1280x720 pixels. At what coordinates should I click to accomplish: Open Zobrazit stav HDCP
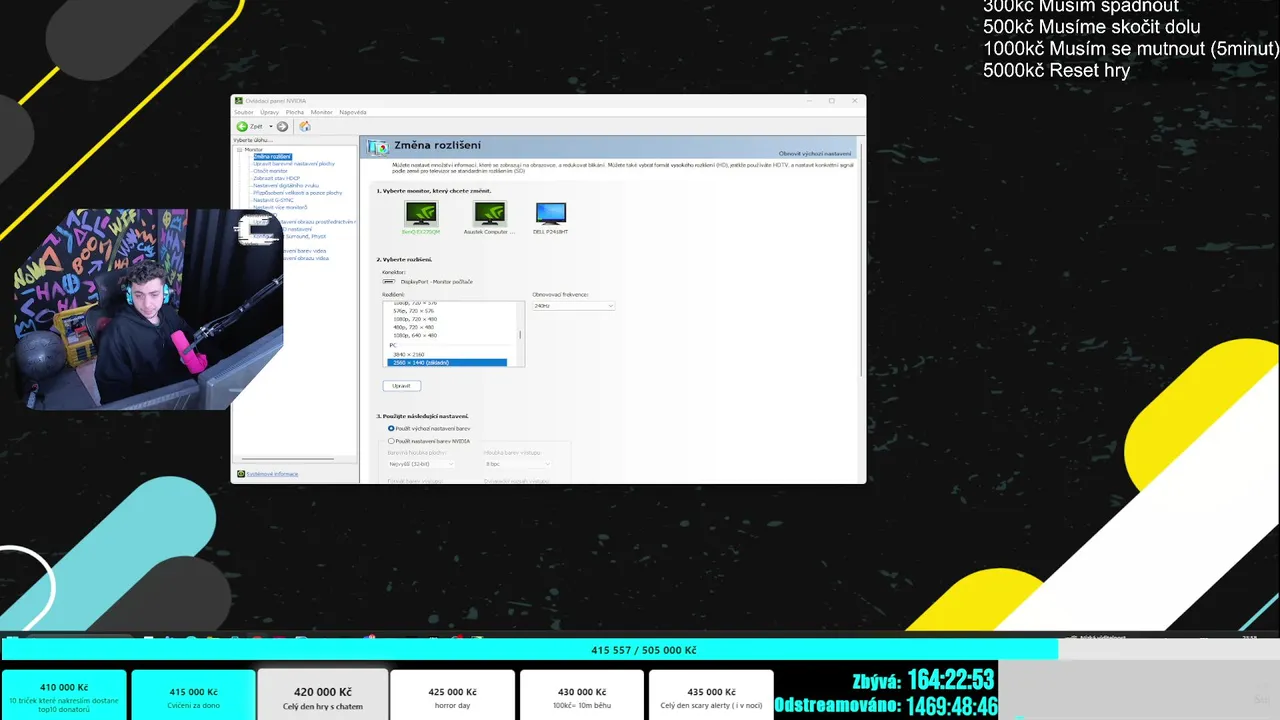[x=276, y=178]
